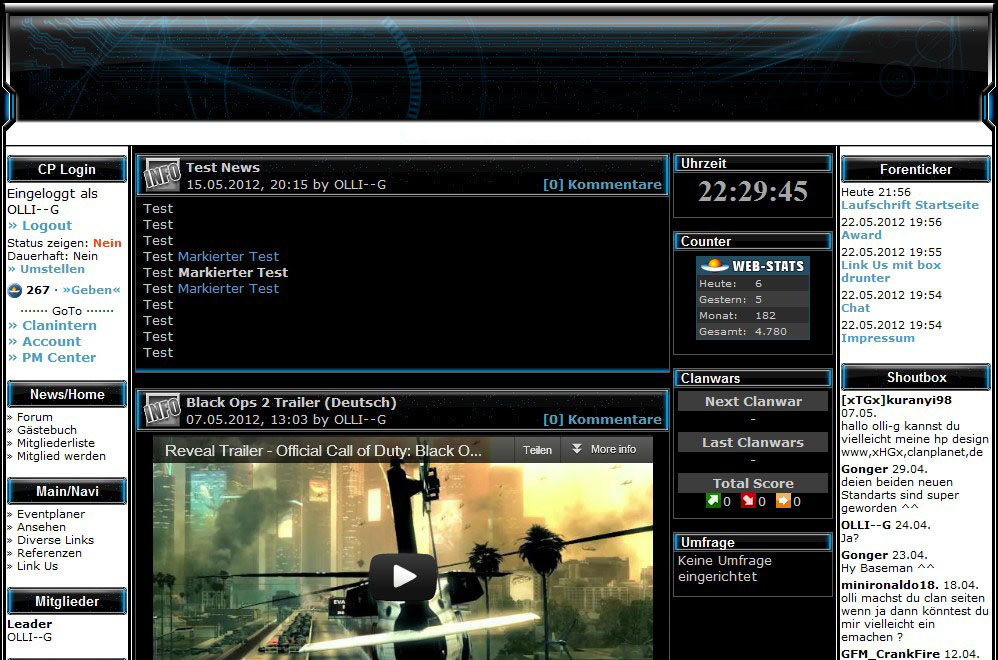
Task: Click the Status zeigen Nein value
Action: pyautogui.click(x=107, y=243)
